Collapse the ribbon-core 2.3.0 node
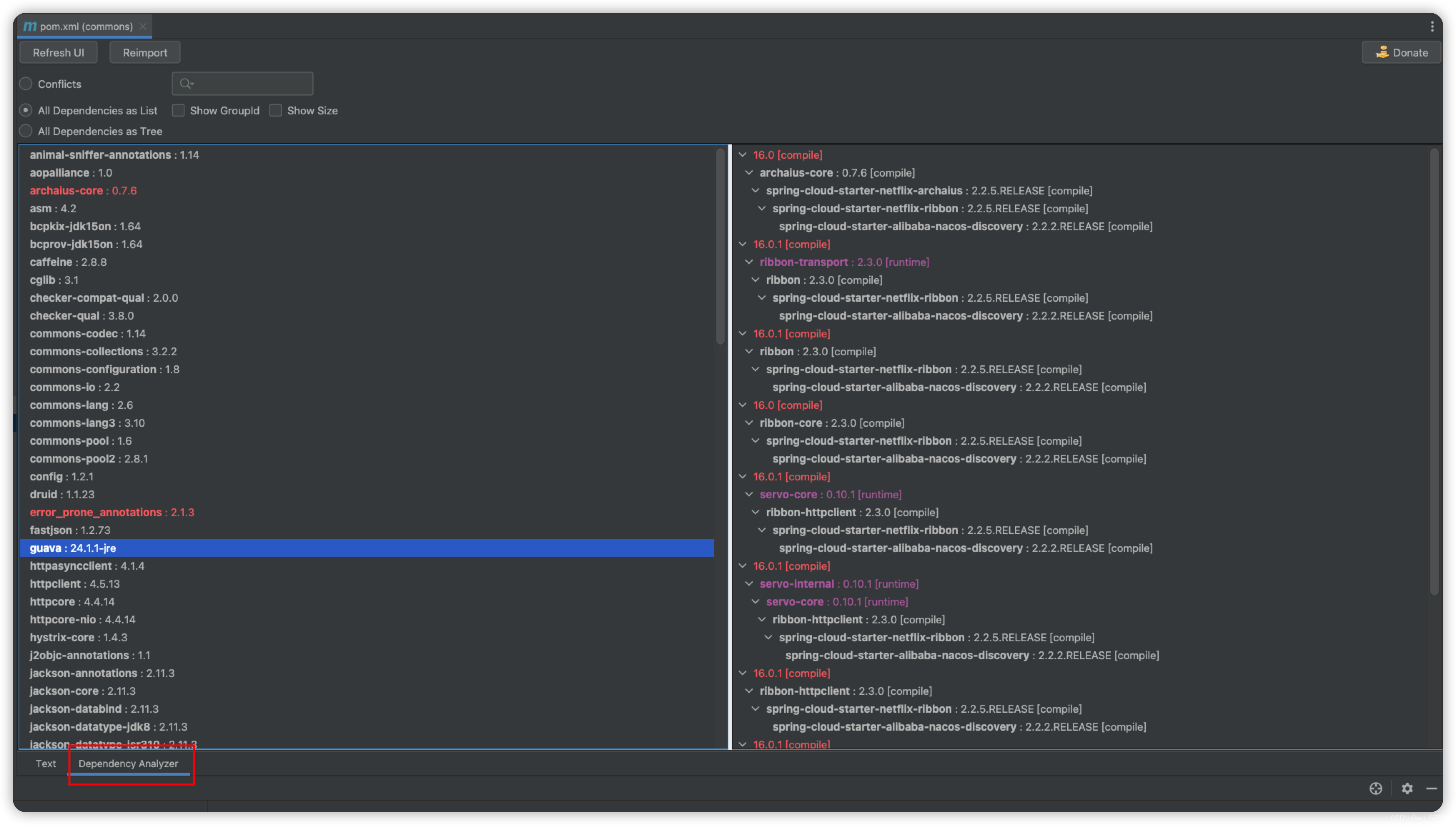 point(749,423)
